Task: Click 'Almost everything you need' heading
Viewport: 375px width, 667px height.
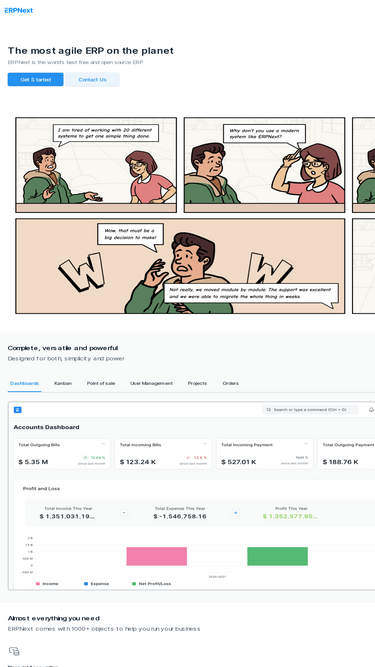Action: 54,618
